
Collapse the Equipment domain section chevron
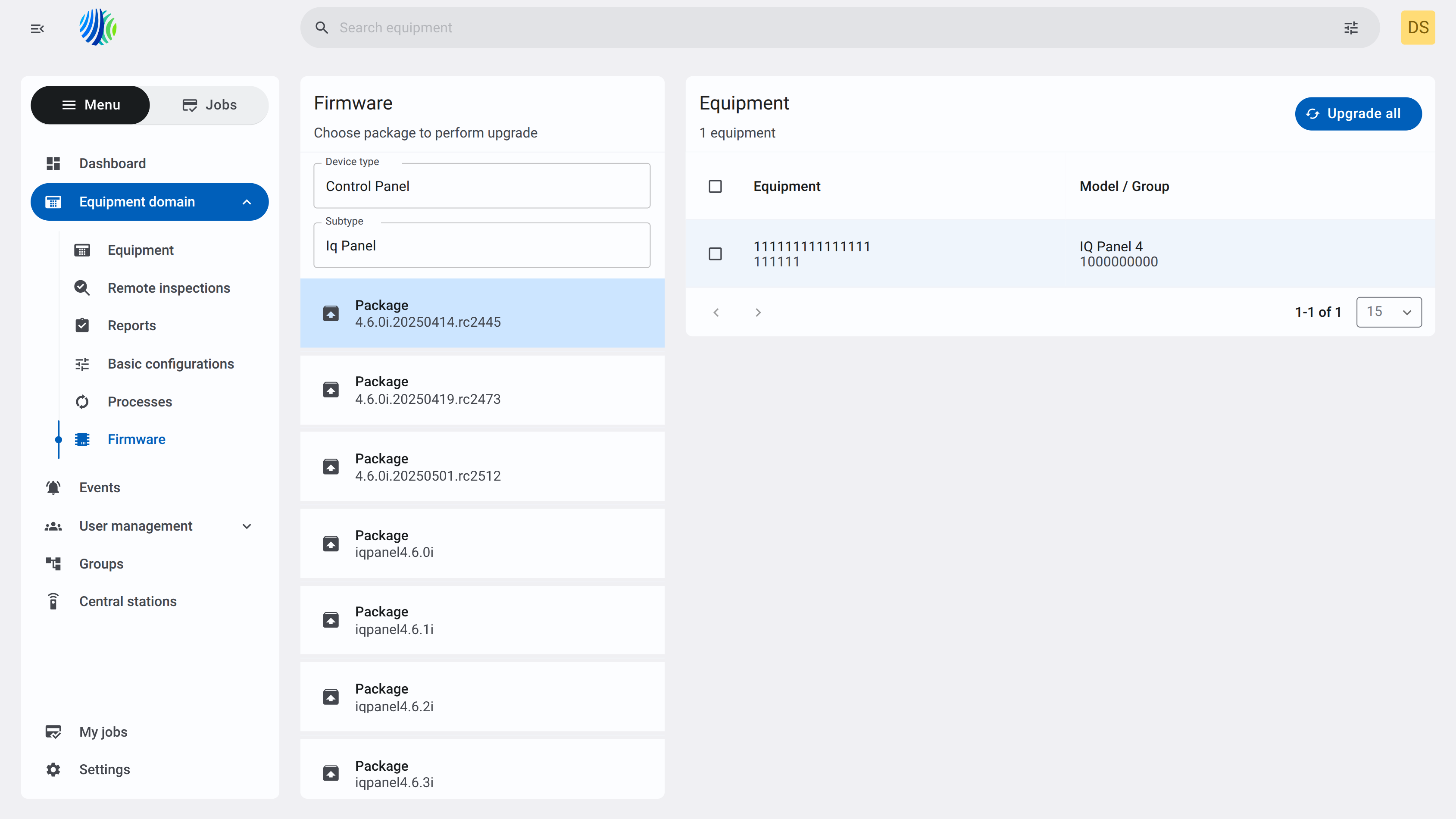[x=247, y=202]
